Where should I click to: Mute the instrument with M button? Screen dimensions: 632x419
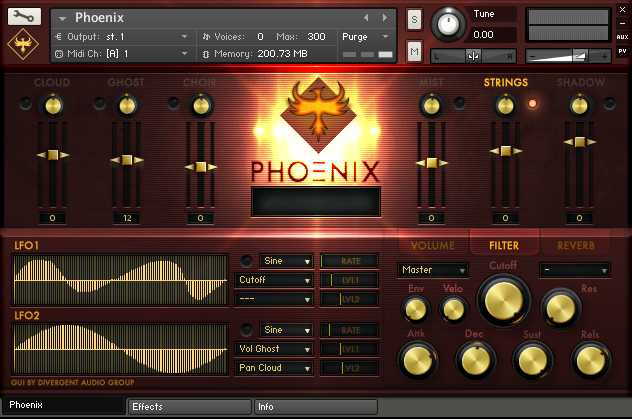tap(414, 51)
